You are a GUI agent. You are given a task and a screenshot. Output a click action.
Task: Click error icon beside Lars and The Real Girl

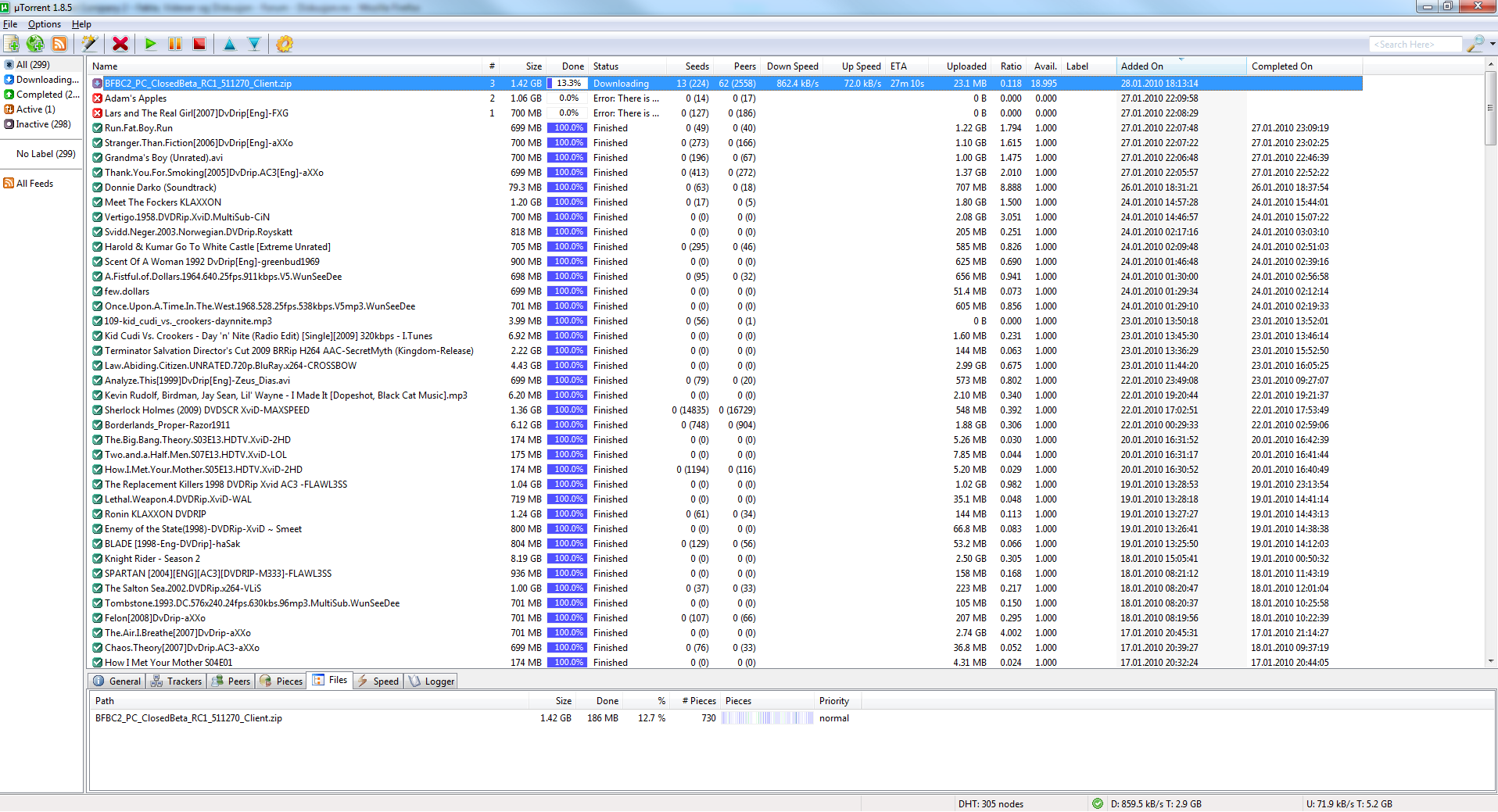pos(98,113)
